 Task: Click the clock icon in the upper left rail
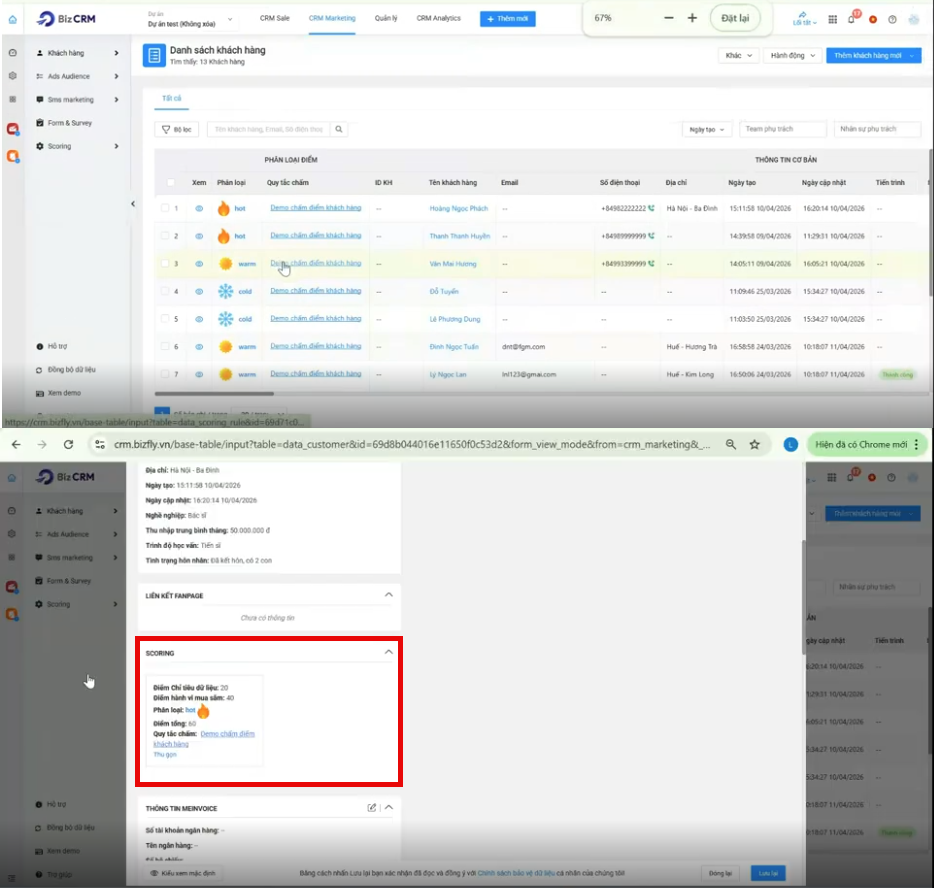pos(13,53)
